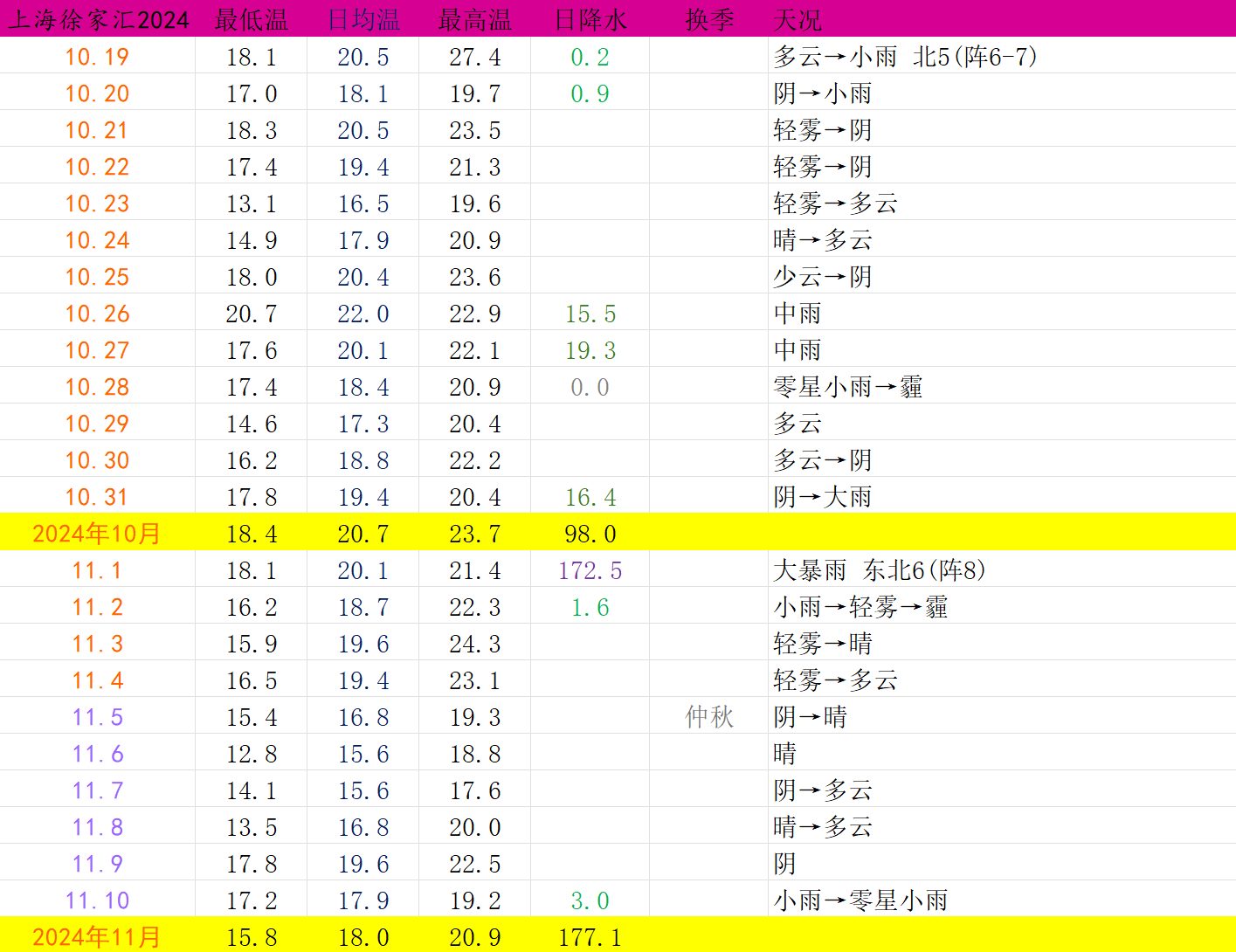1236x952 pixels.
Task: Click weather cell 多云→小雨 北5(阵6-7)
Action: pos(905,57)
